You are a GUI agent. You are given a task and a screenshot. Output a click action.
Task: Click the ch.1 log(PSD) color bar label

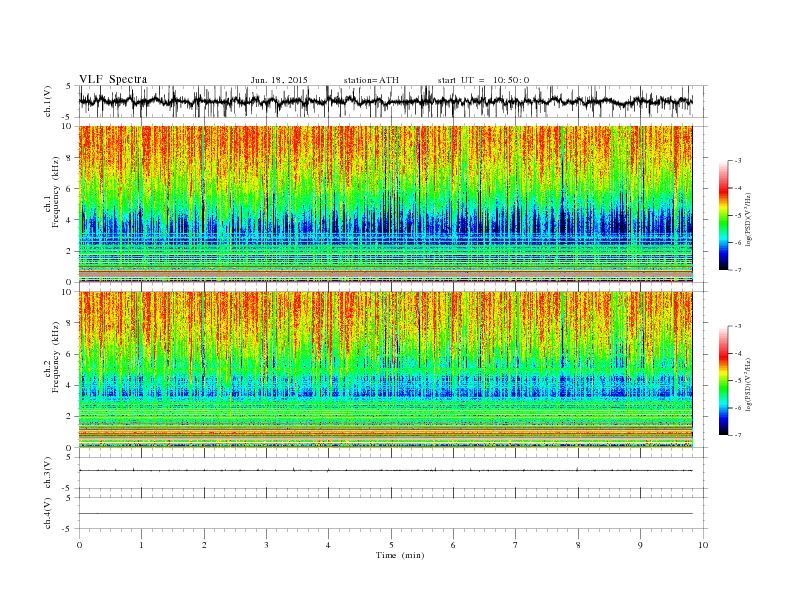(749, 220)
